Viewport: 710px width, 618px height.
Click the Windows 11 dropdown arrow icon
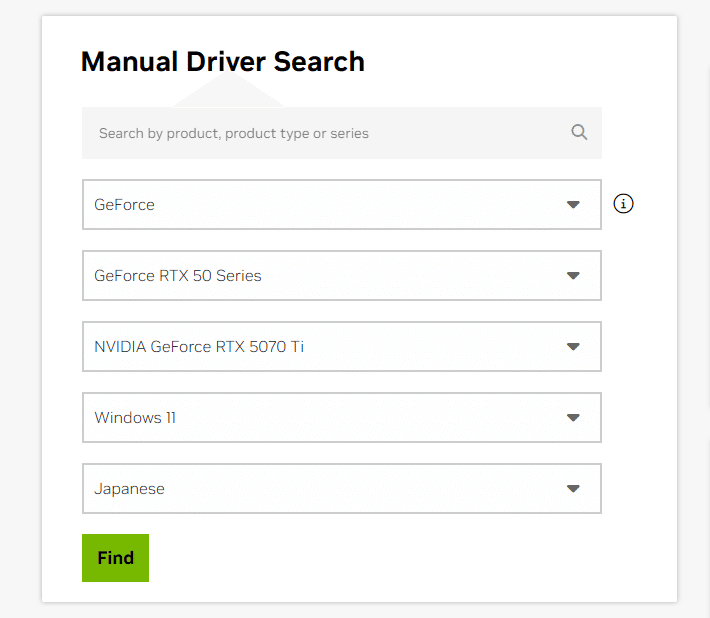[x=573, y=418]
